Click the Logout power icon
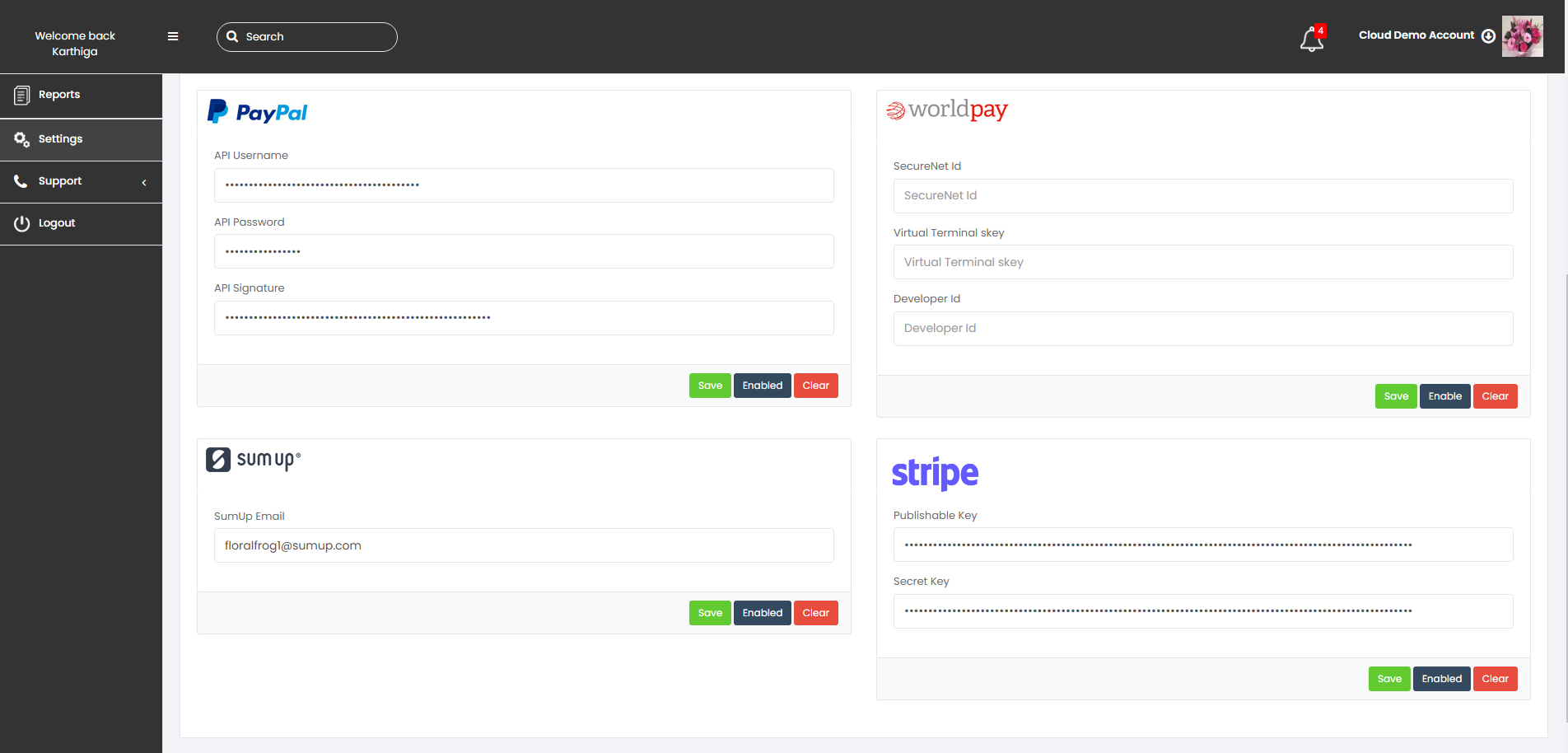Screen dimensions: 1568x753 click(x=22, y=223)
